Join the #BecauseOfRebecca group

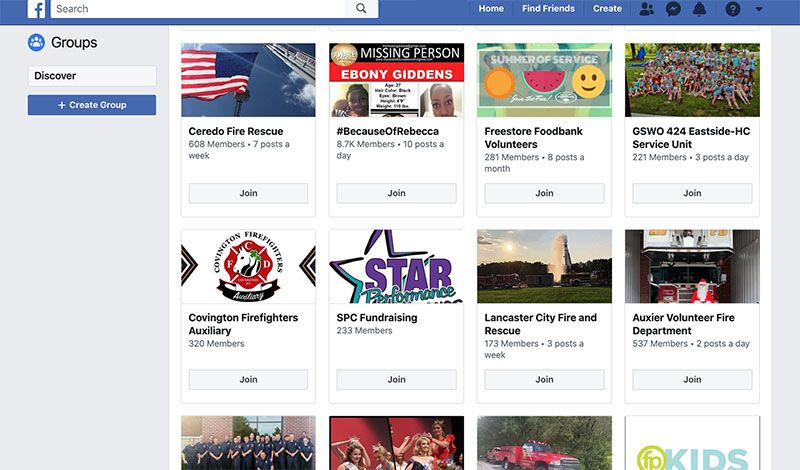pos(396,193)
